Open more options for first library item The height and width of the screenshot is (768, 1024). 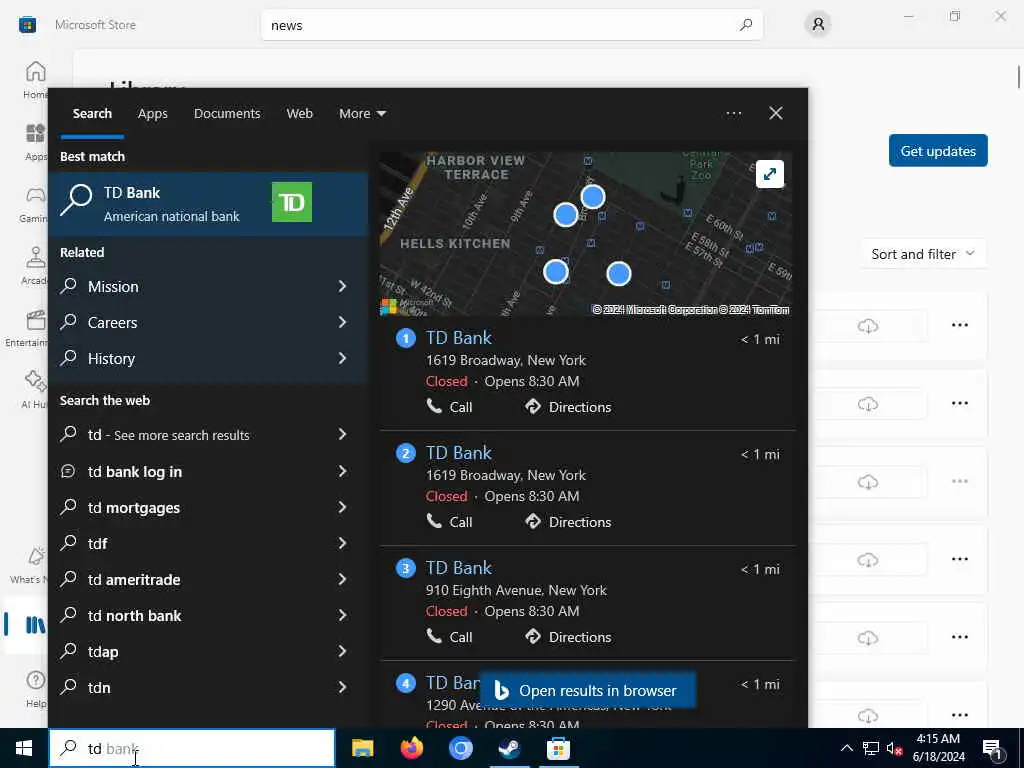point(959,325)
